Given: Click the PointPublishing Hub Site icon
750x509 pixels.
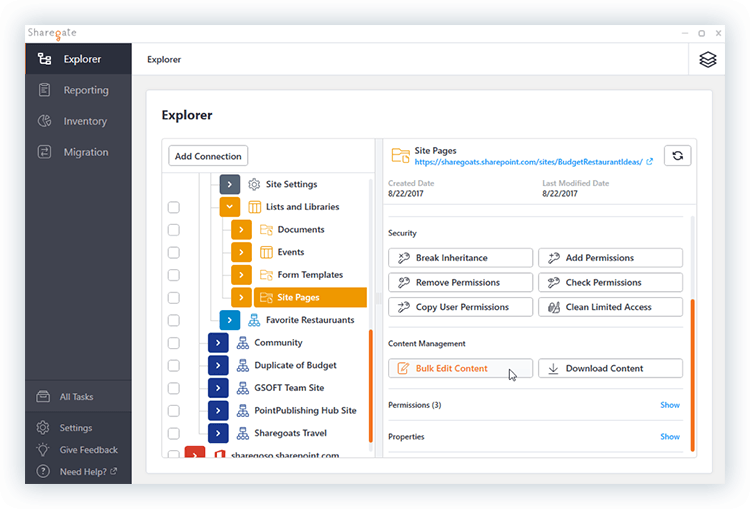Looking at the screenshot, I should point(243,410).
